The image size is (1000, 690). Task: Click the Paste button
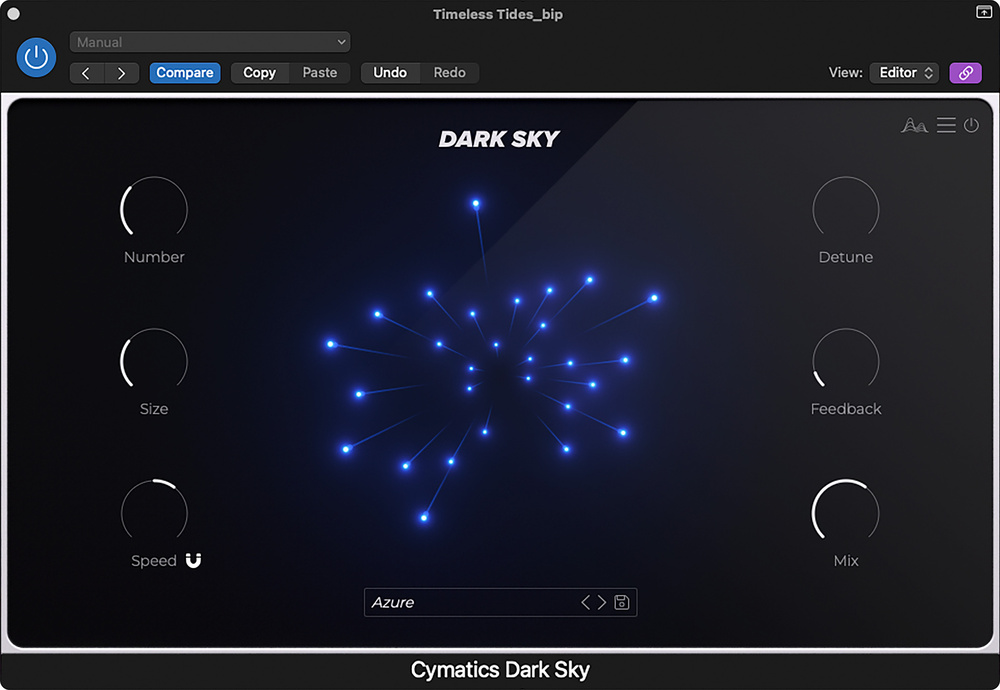[320, 73]
